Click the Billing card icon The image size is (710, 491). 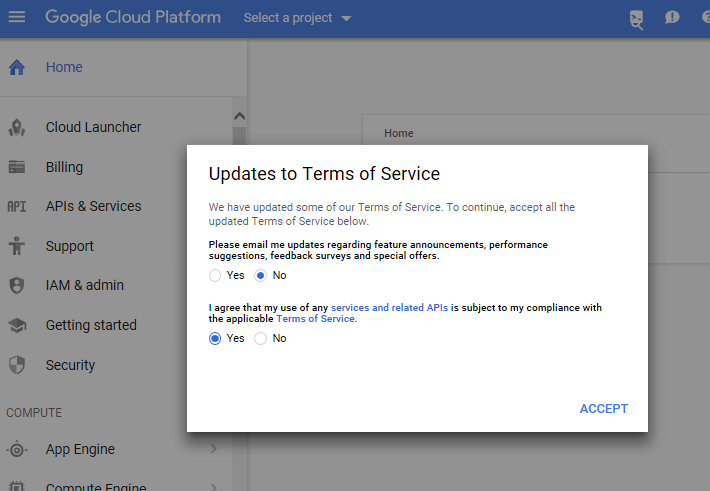click(17, 167)
